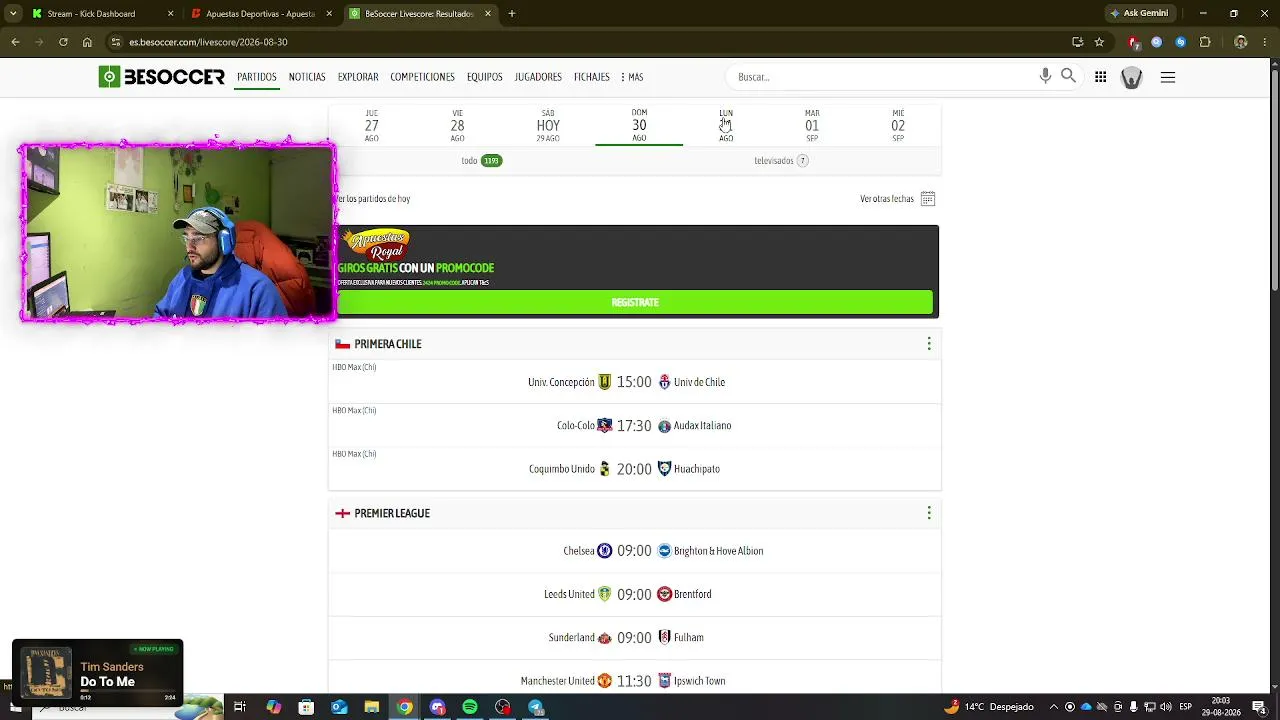
Task: Bookmark this page with the star icon
Action: point(1099,42)
